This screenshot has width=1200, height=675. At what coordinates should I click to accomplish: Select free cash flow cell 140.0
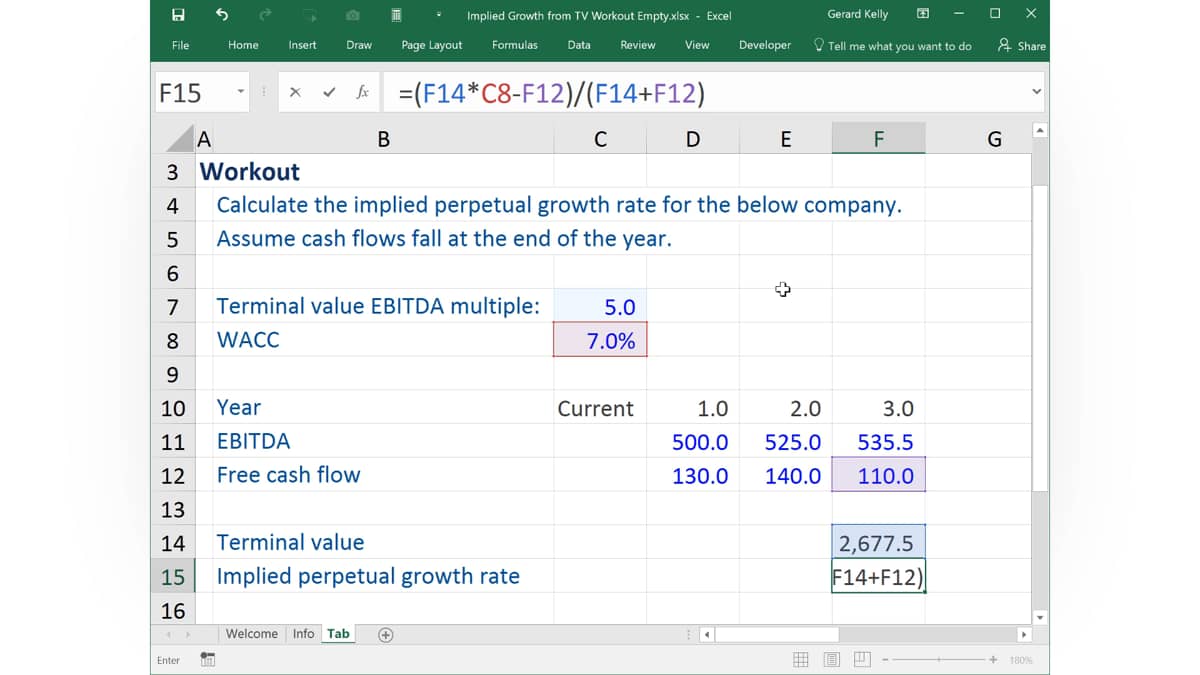click(x=785, y=476)
